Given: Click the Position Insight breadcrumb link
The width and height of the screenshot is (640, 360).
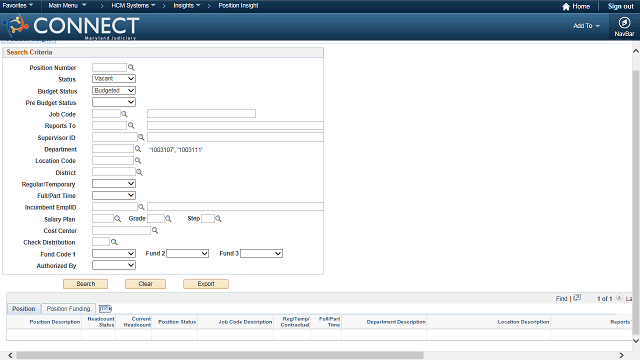Looking at the screenshot, I should (x=238, y=5).
